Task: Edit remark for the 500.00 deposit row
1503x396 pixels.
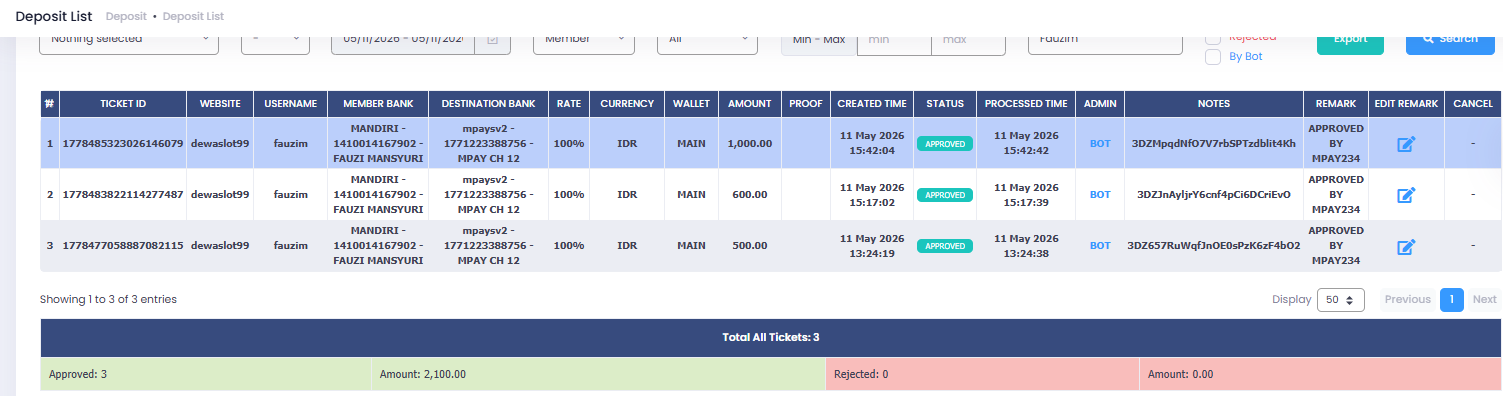Action: point(1406,246)
